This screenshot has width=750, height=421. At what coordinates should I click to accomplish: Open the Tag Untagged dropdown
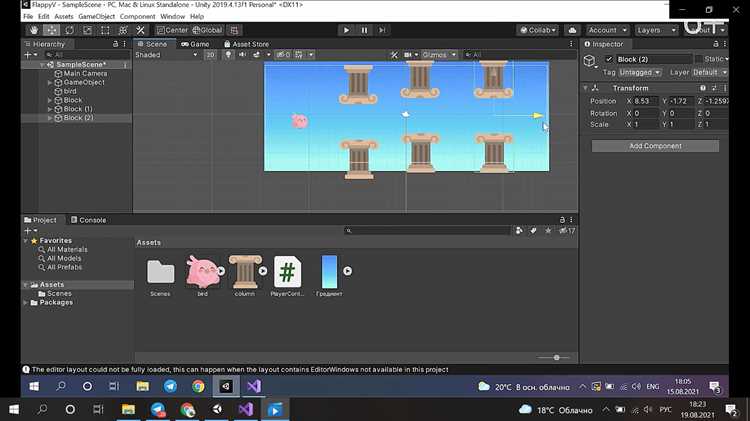[x=640, y=72]
